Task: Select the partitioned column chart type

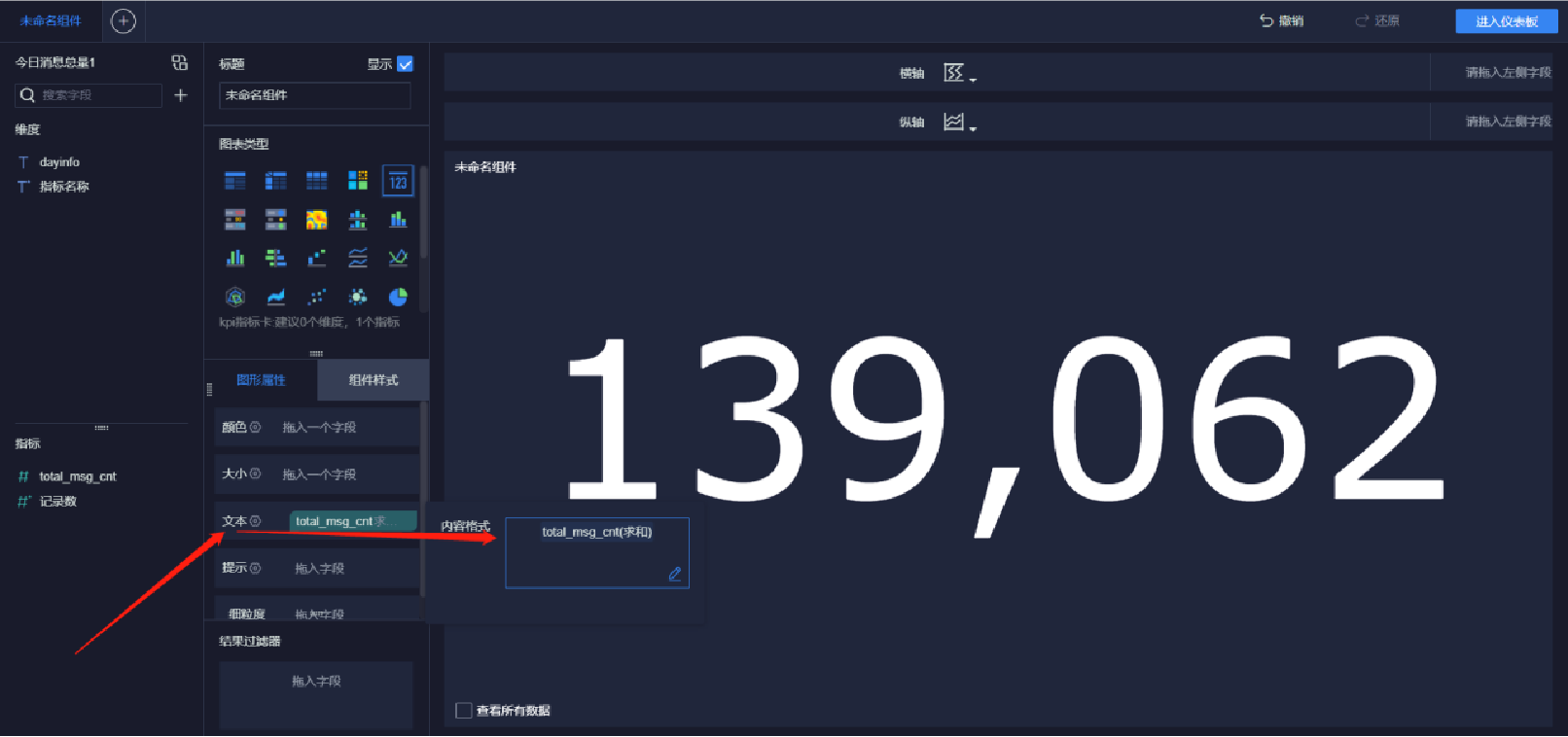Action: click(x=358, y=220)
